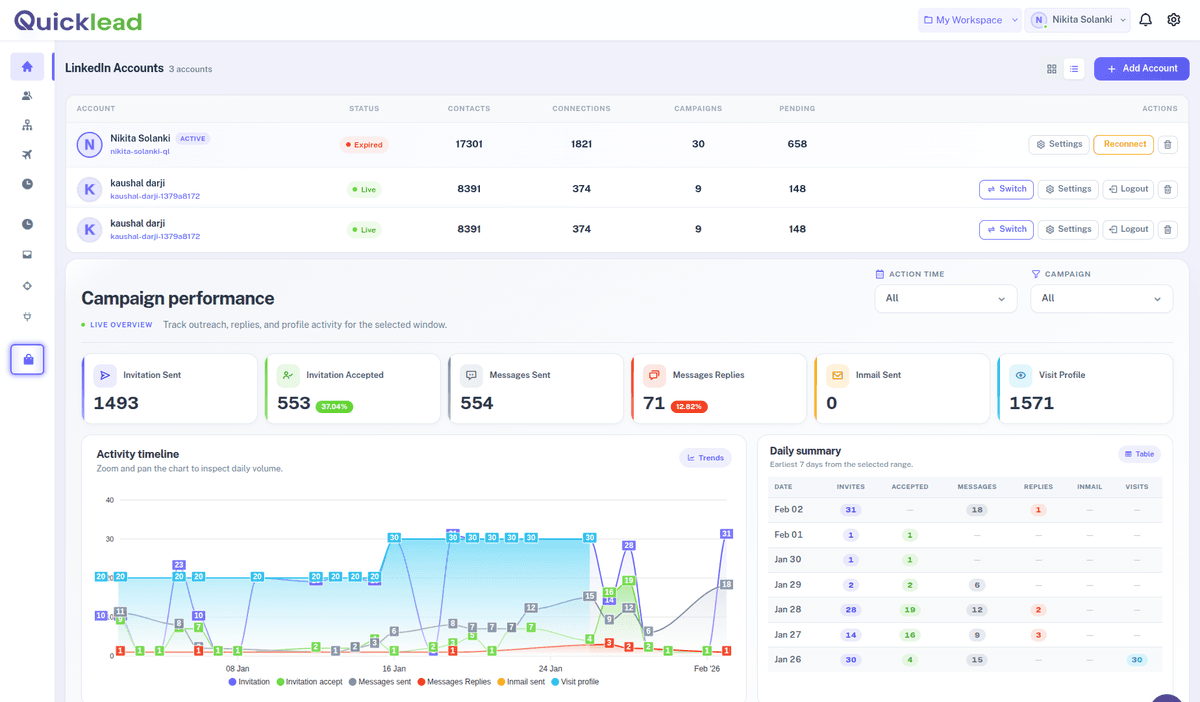
Task: Toggle the Visit profile legend series
Action: (x=575, y=682)
